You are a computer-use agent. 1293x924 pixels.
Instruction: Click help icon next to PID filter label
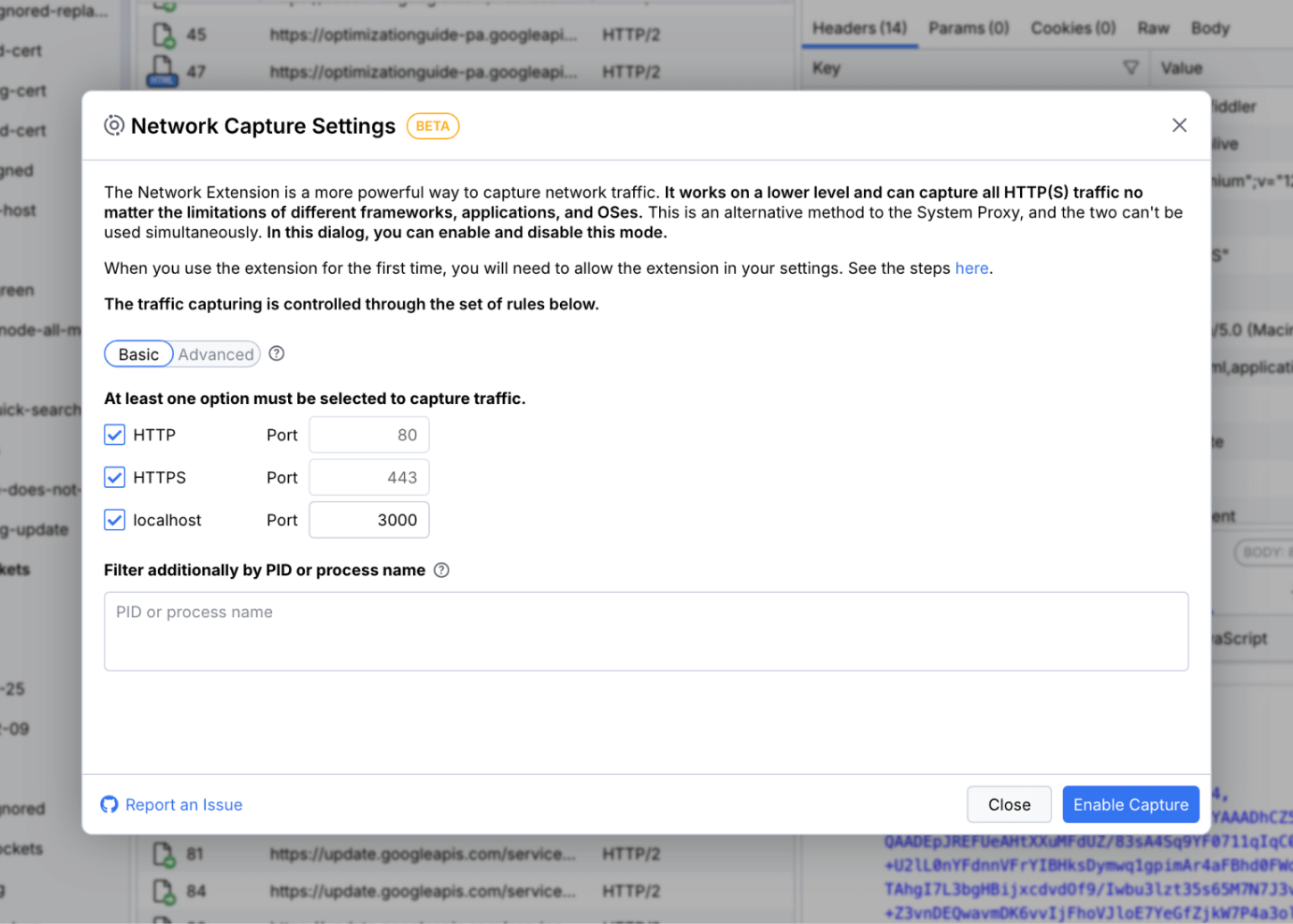[x=441, y=570]
